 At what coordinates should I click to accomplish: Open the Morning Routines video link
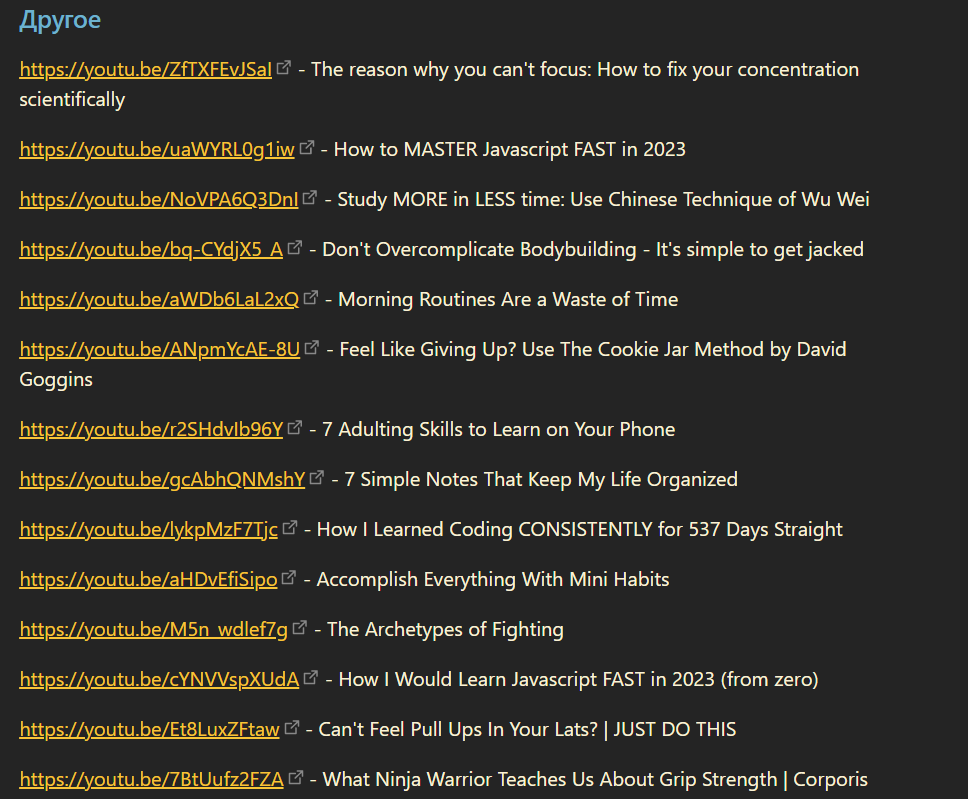159,300
